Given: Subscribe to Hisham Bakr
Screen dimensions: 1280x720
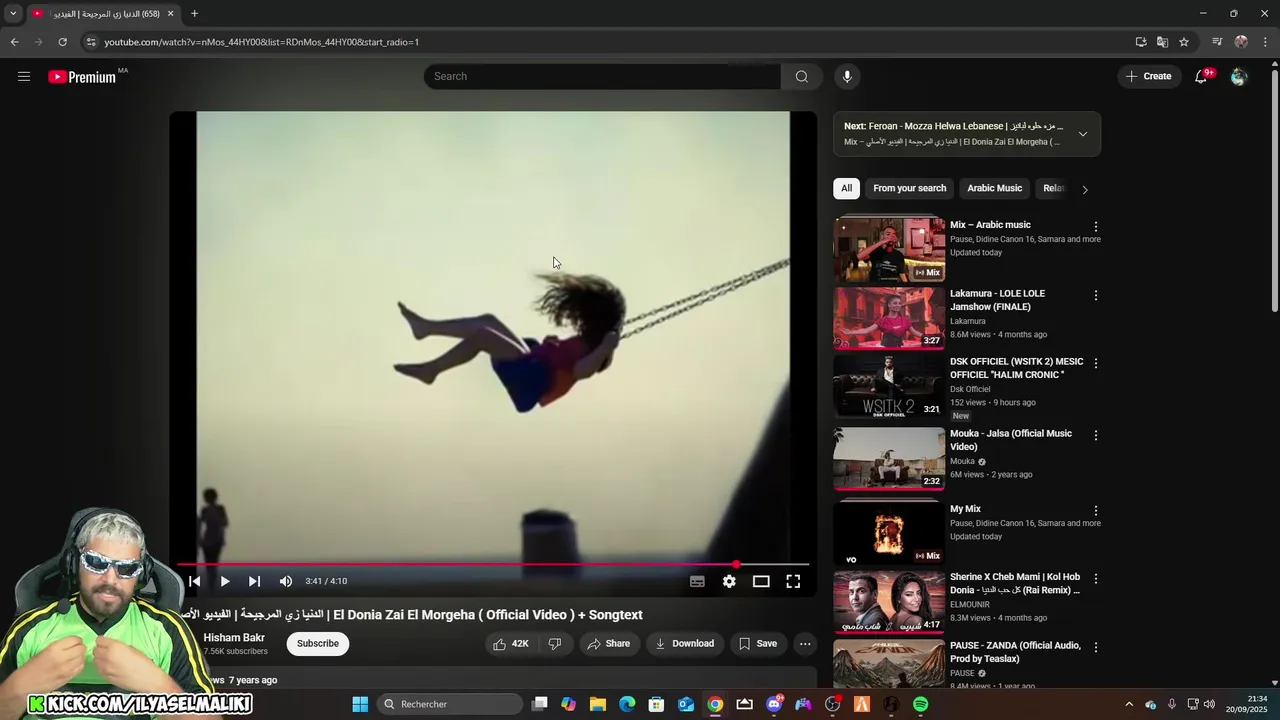Looking at the screenshot, I should click(318, 644).
